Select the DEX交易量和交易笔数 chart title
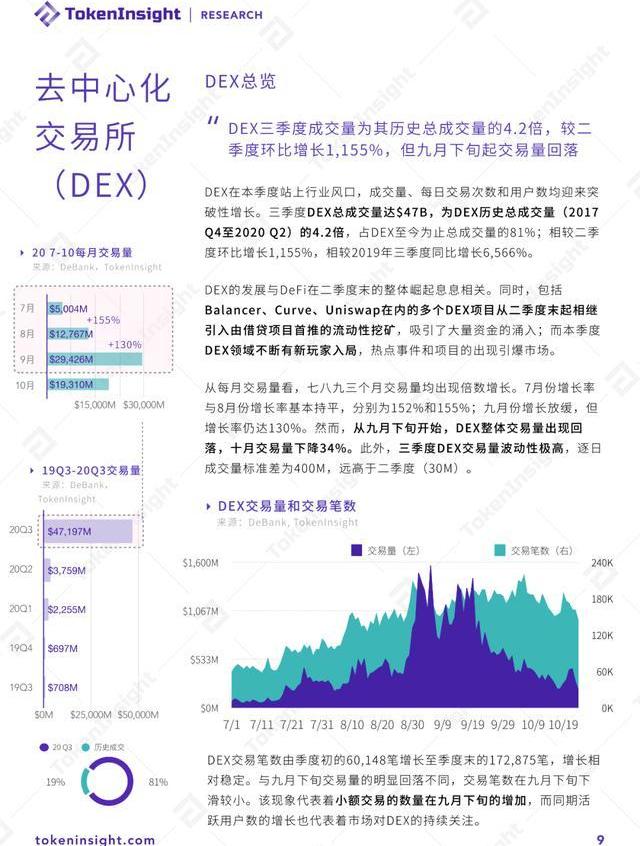Image resolution: width=640 pixels, height=846 pixels. pyautogui.click(x=287, y=506)
